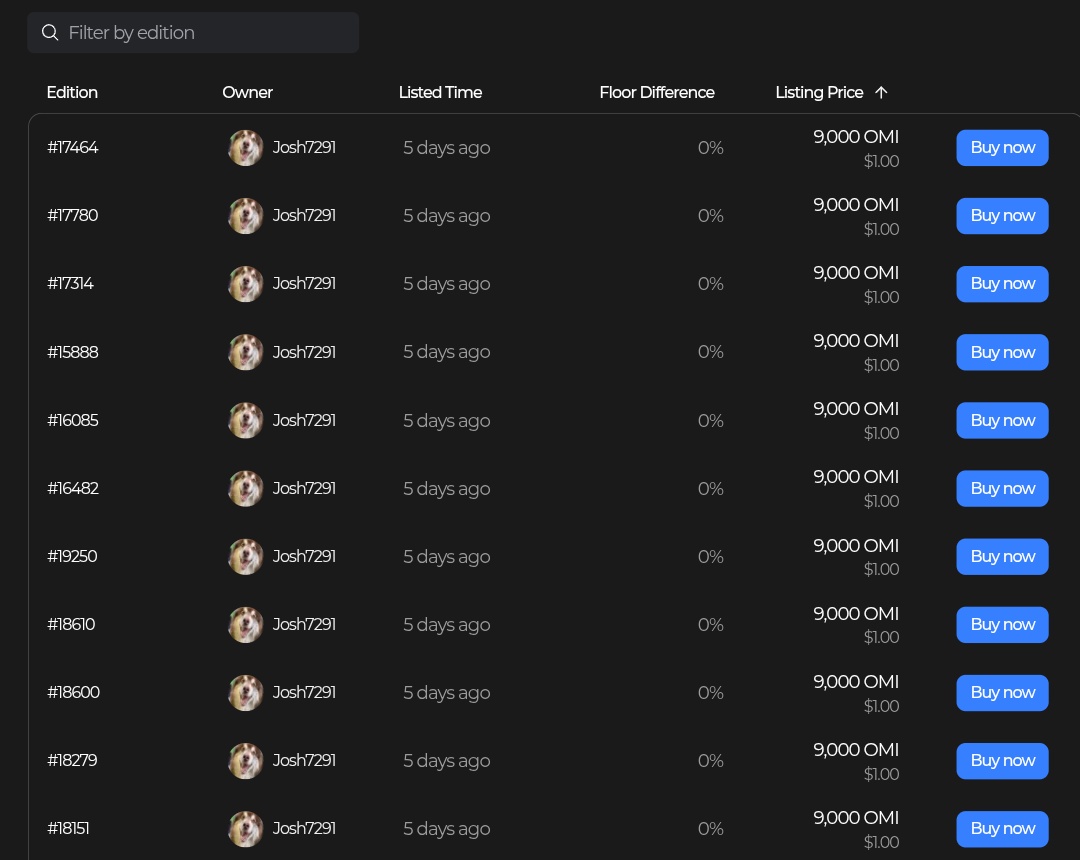The height and width of the screenshot is (860, 1080).
Task: Open Josh7291 avatar in row #19250
Action: point(245,556)
